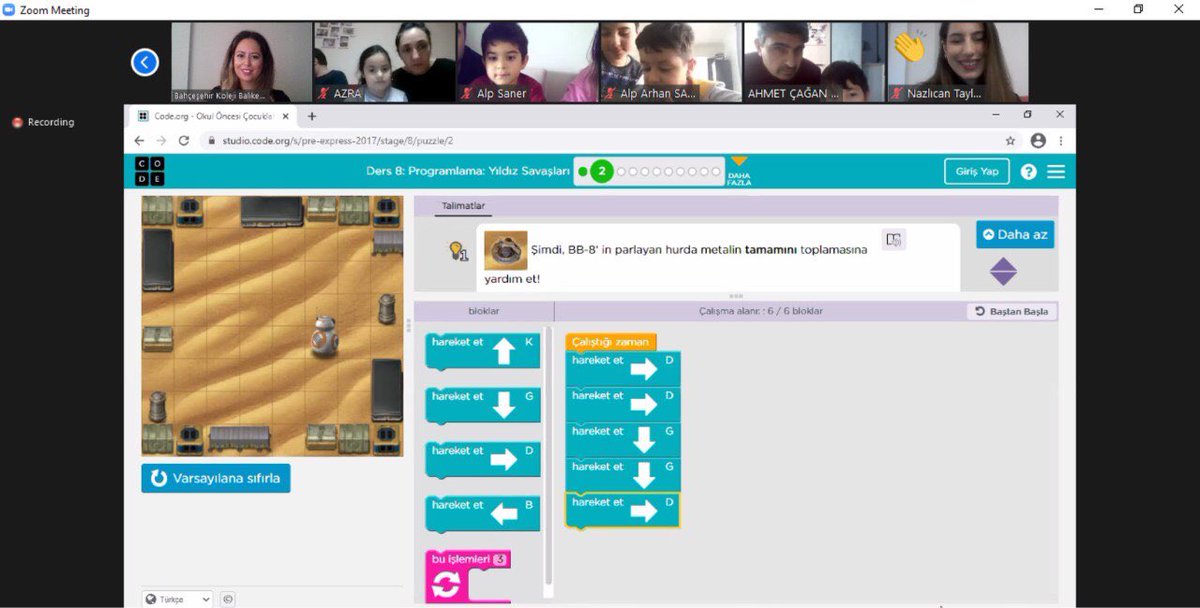Open the browser profile avatar
The image size is (1200, 608).
[x=1038, y=141]
